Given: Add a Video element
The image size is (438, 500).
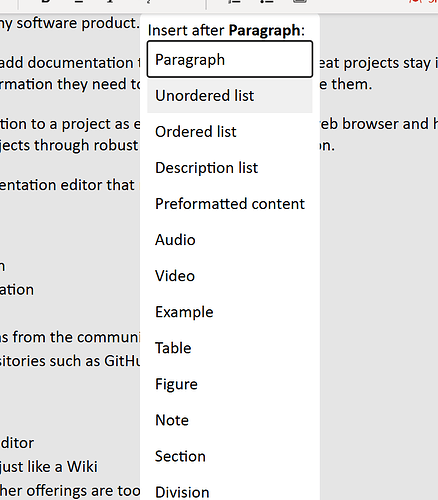Looking at the screenshot, I should [x=230, y=276].
